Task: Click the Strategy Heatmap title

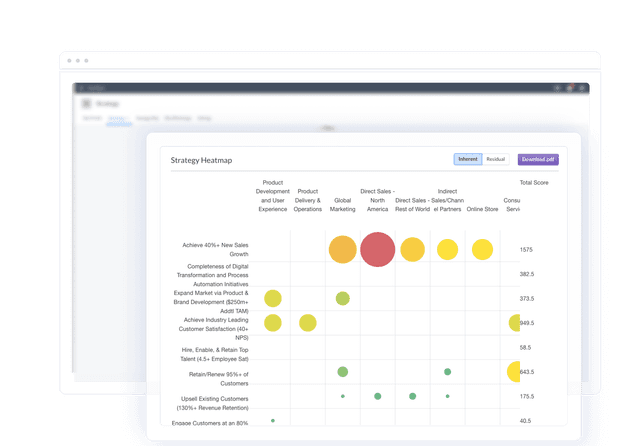Action: tap(201, 160)
